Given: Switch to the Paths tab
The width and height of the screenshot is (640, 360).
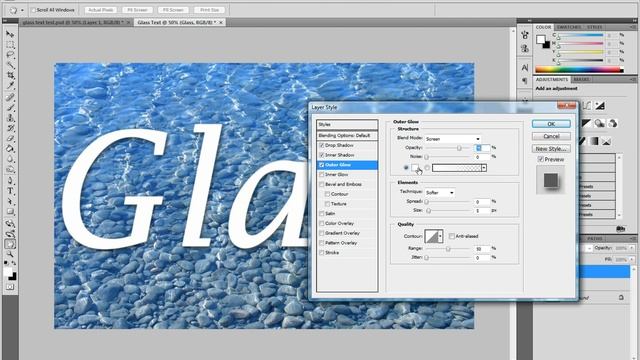Looking at the screenshot, I should pos(595,238).
